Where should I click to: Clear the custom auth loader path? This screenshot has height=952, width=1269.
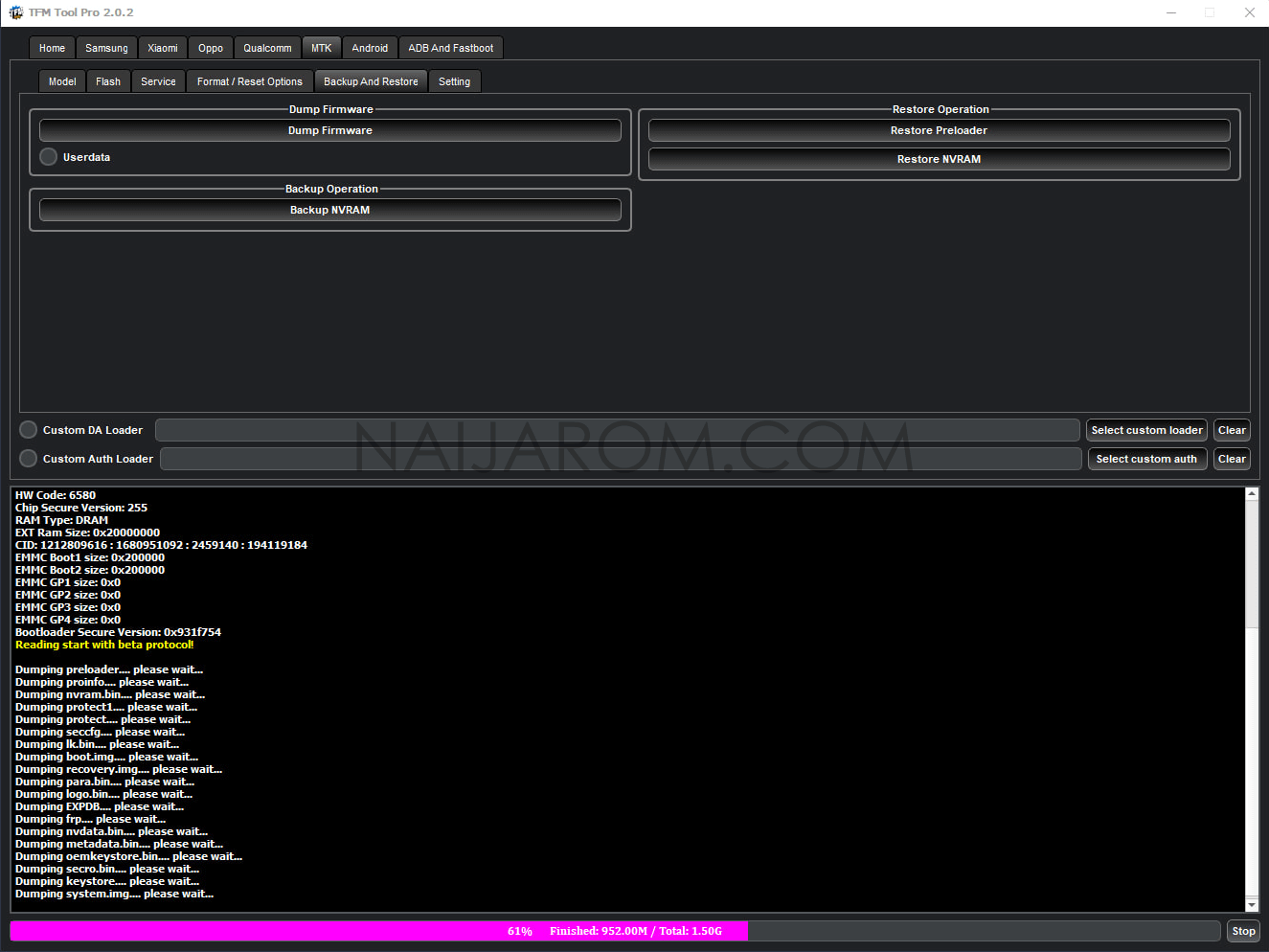click(x=1232, y=459)
